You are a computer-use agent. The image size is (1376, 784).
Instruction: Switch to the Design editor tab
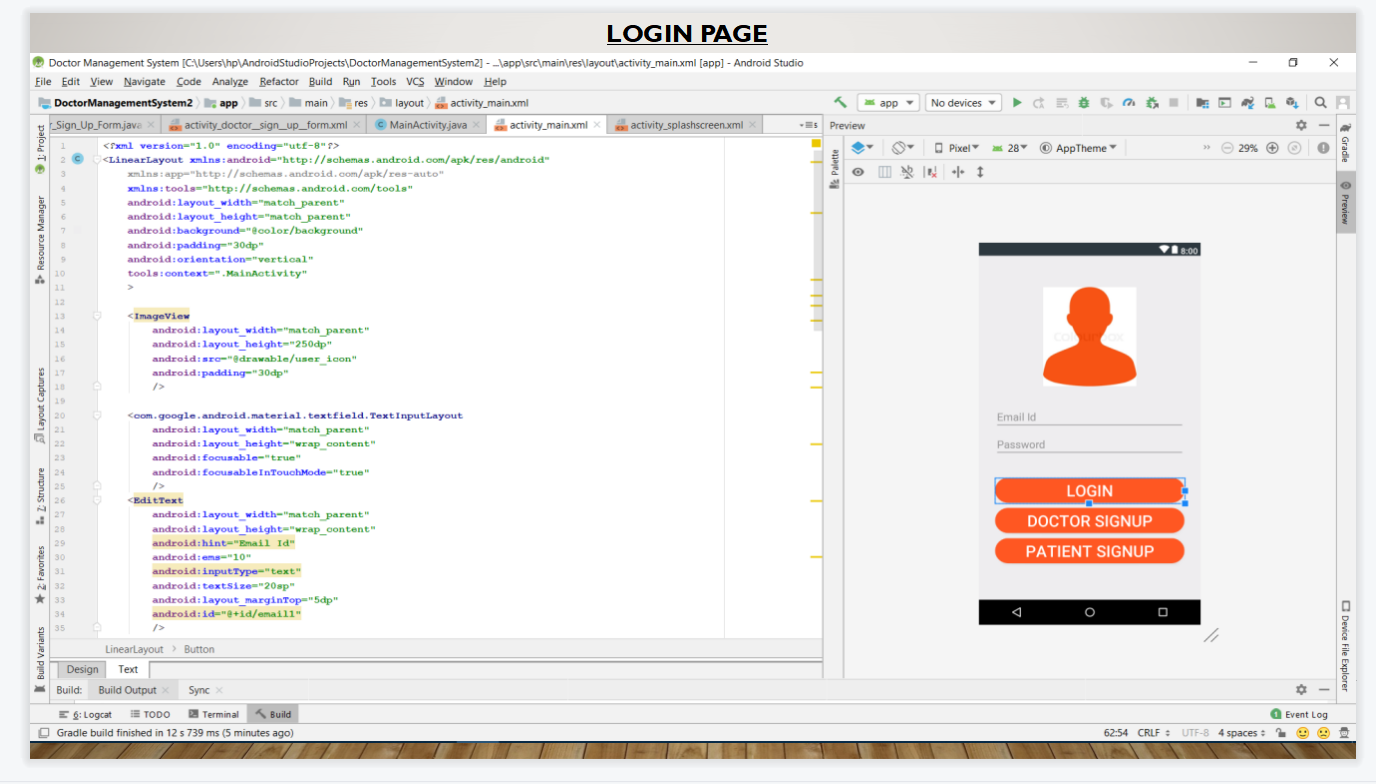tap(83, 669)
